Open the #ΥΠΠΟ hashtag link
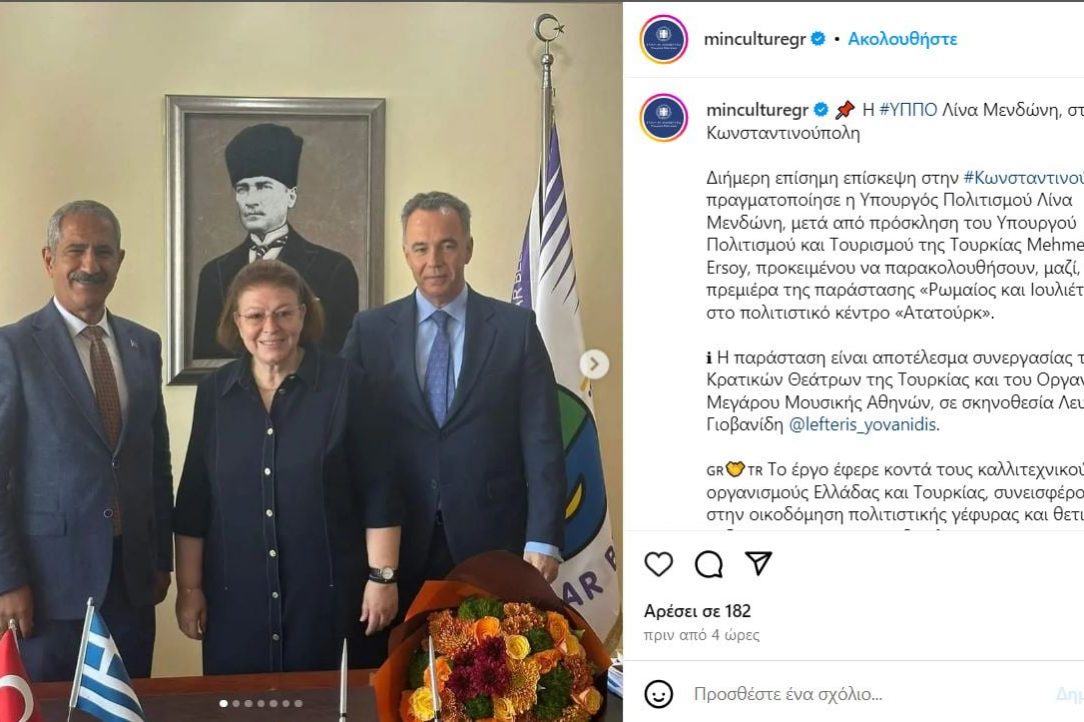This screenshot has height=722, width=1084. pyautogui.click(x=908, y=109)
